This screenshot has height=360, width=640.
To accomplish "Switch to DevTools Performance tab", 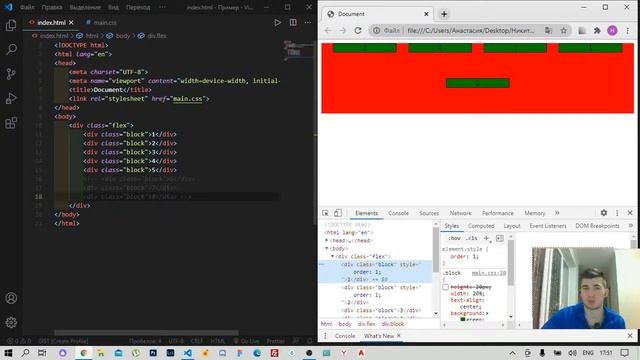I will pos(498,213).
